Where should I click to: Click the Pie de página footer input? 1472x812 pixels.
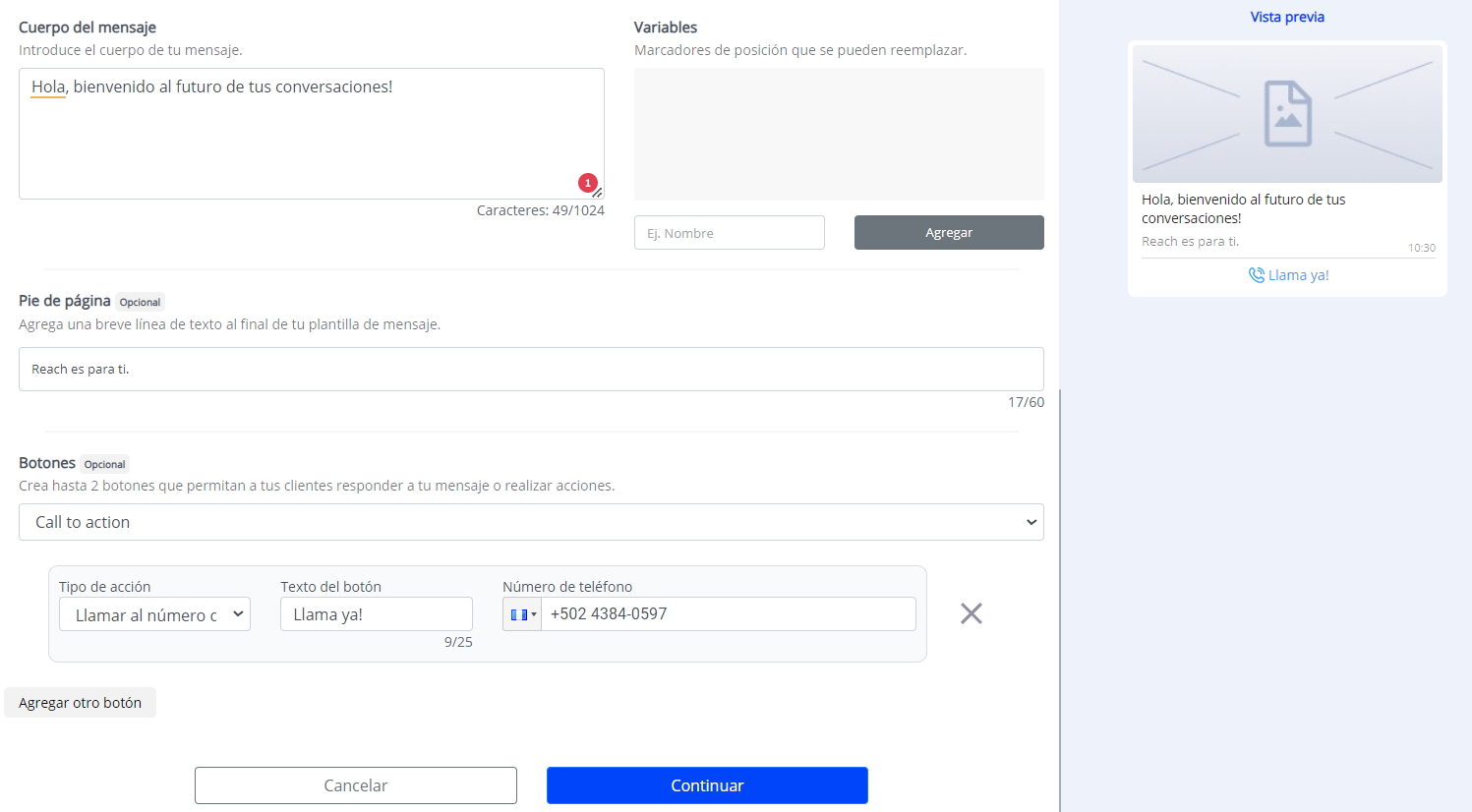(x=531, y=370)
